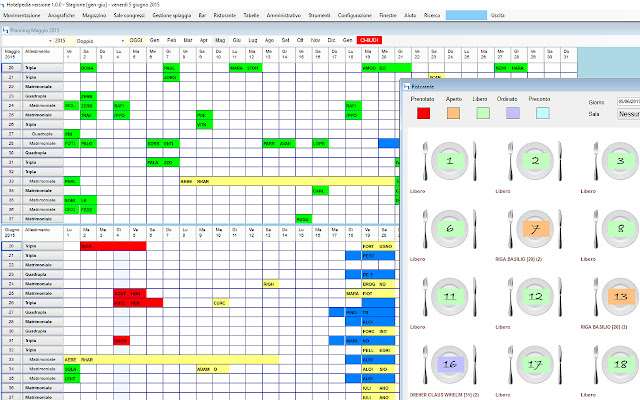Open ordered table 16 plate icon
The width and height of the screenshot is (640, 400).
pyautogui.click(x=449, y=364)
